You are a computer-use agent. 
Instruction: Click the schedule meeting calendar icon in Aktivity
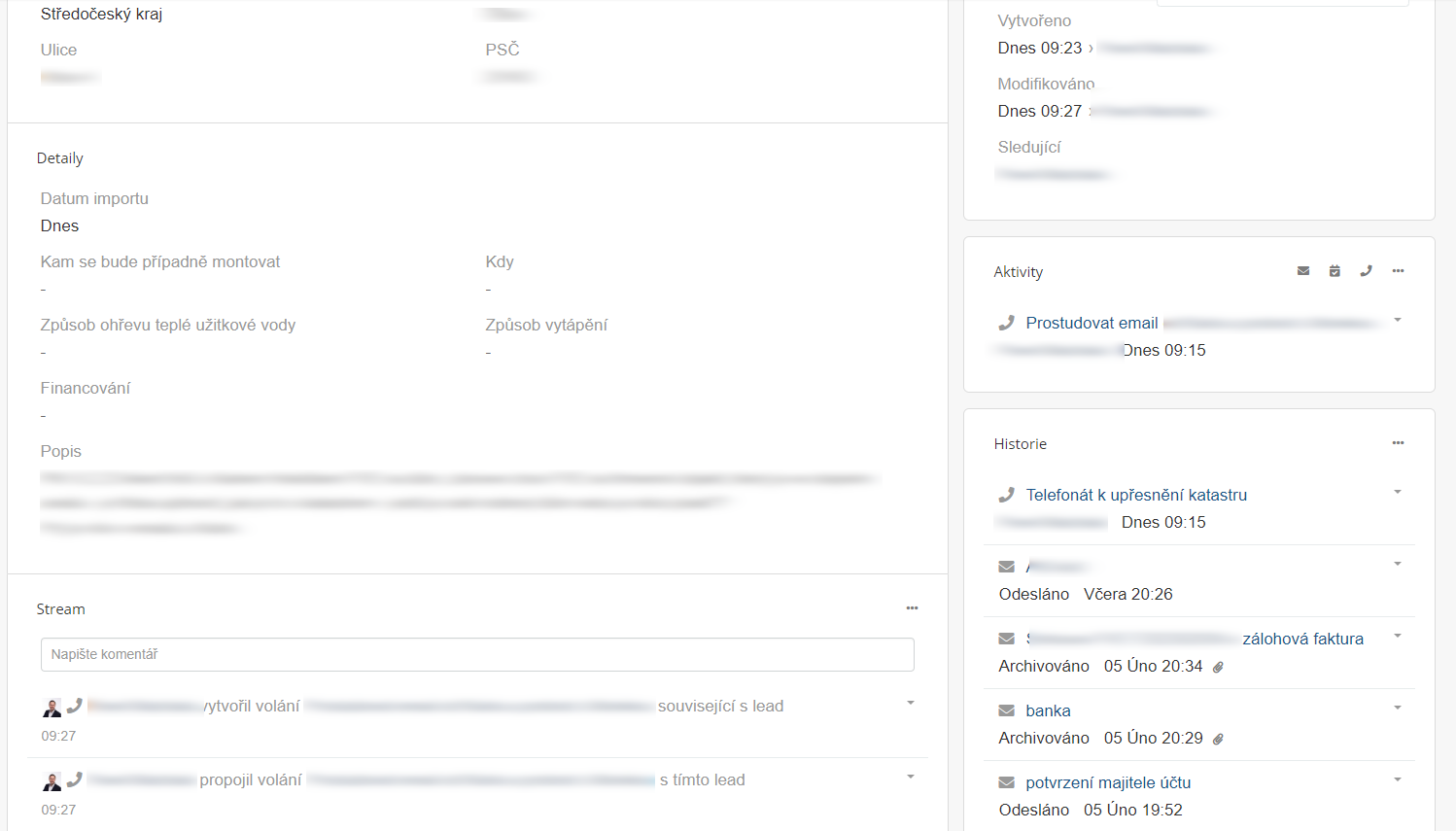pos(1335,271)
